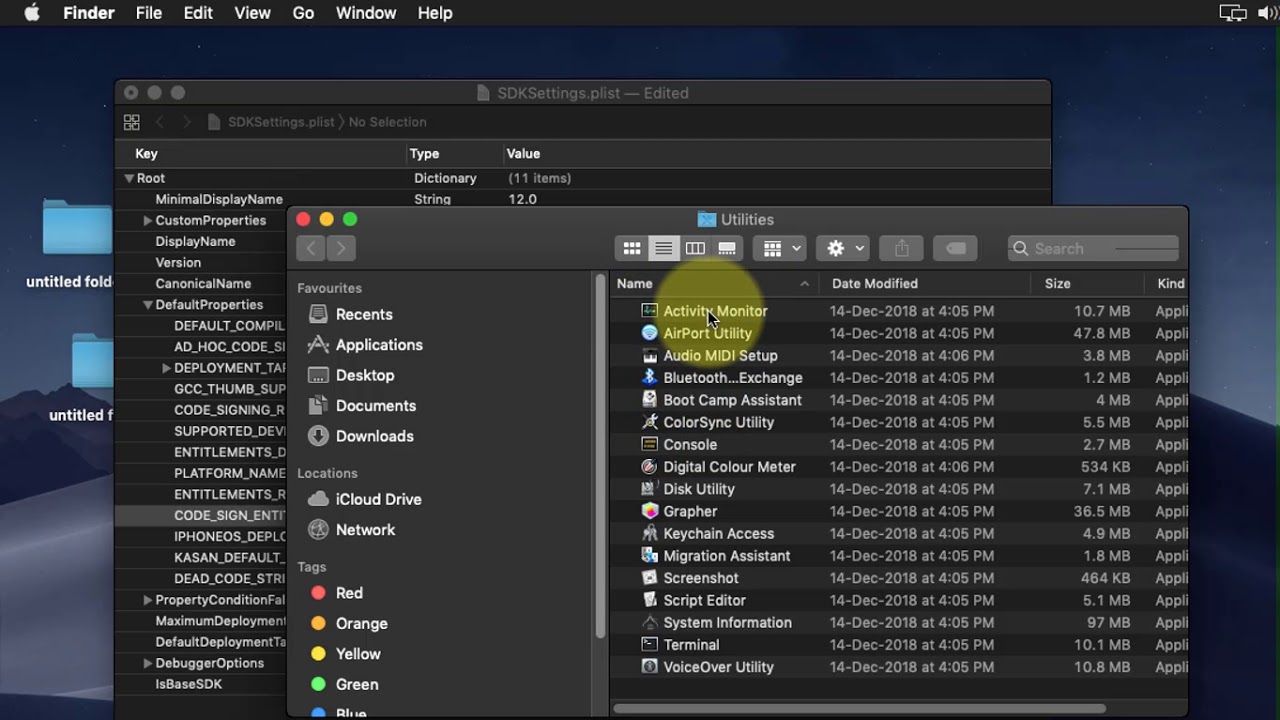Select the Screenshot app icon
Screen dimensions: 1280x720
[x=649, y=578]
